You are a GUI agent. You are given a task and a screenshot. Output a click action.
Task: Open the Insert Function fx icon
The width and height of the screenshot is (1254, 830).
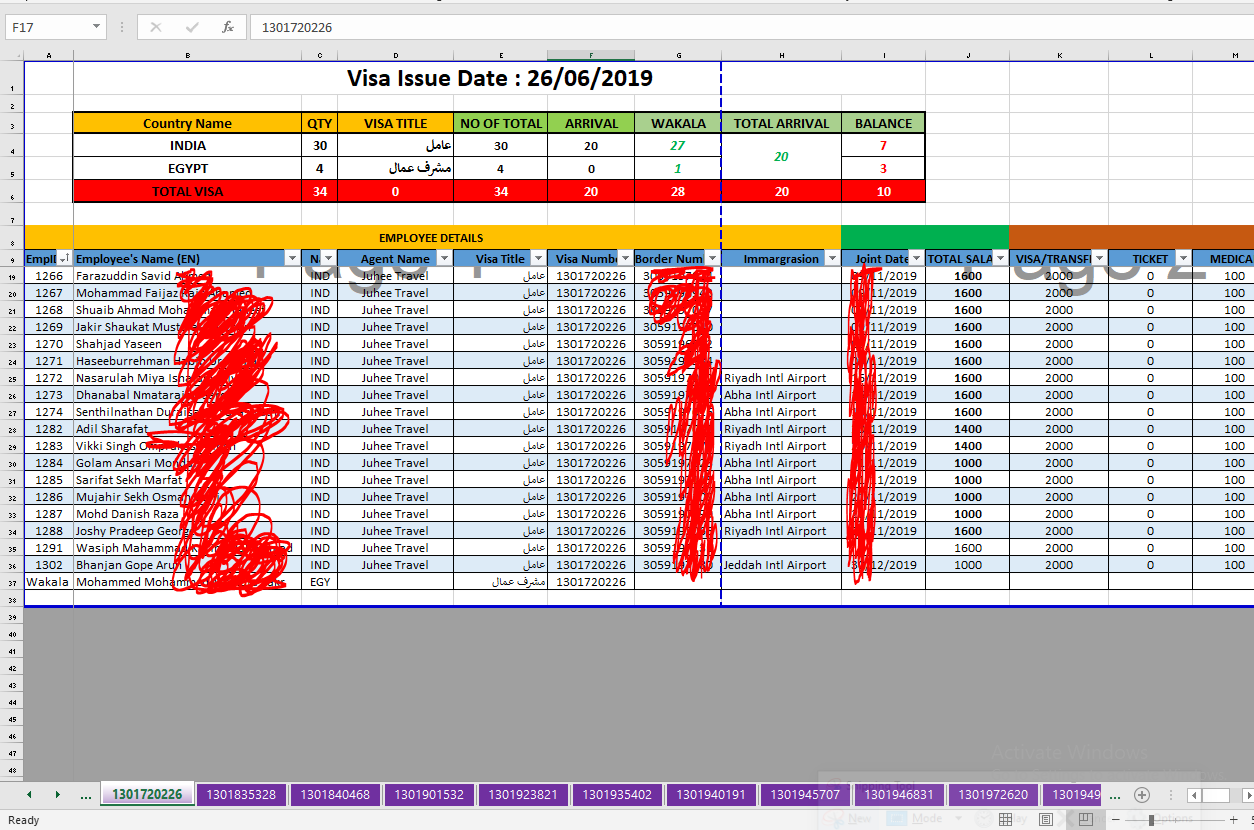pos(228,27)
